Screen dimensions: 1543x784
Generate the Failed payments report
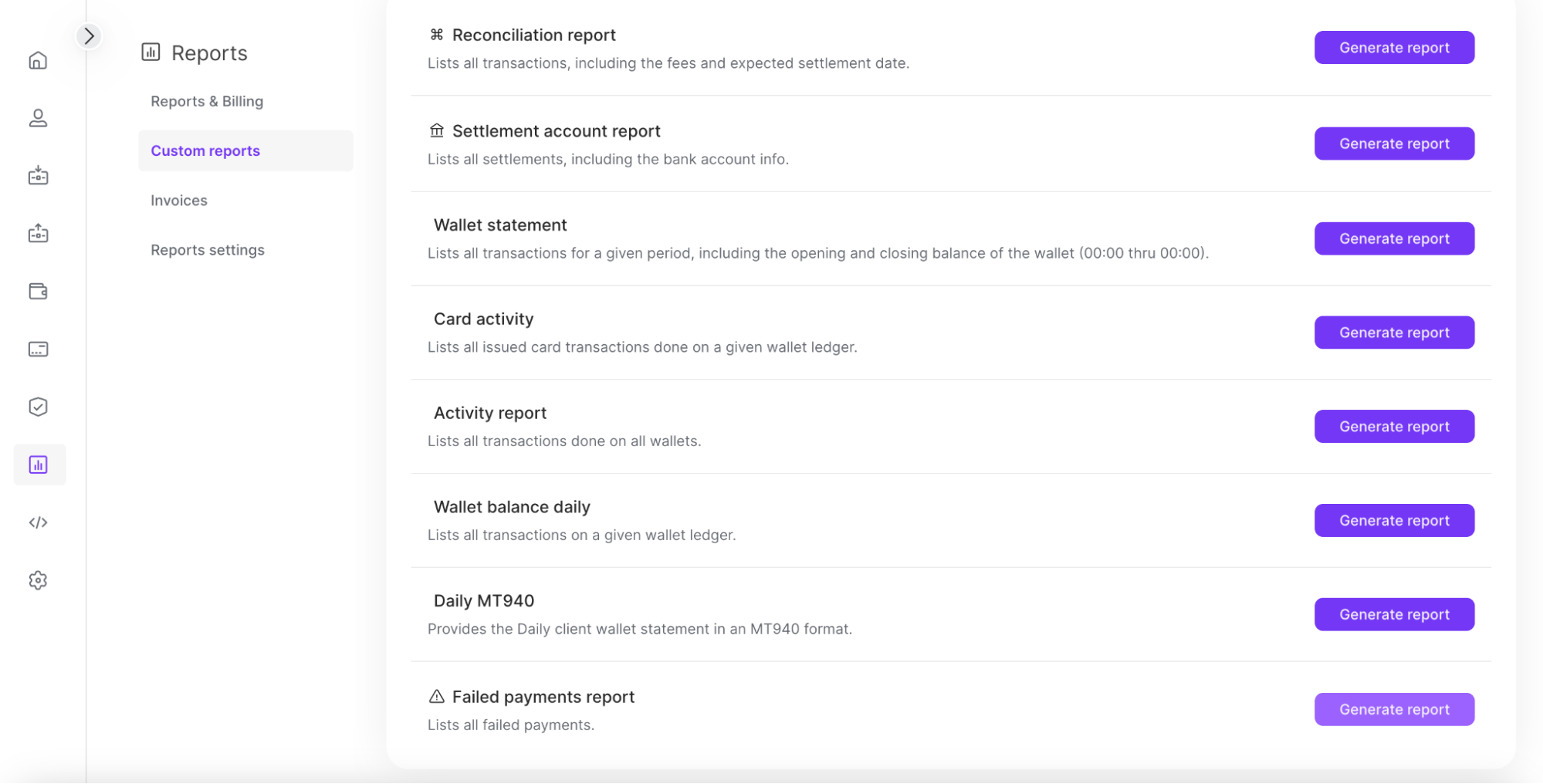pos(1394,709)
